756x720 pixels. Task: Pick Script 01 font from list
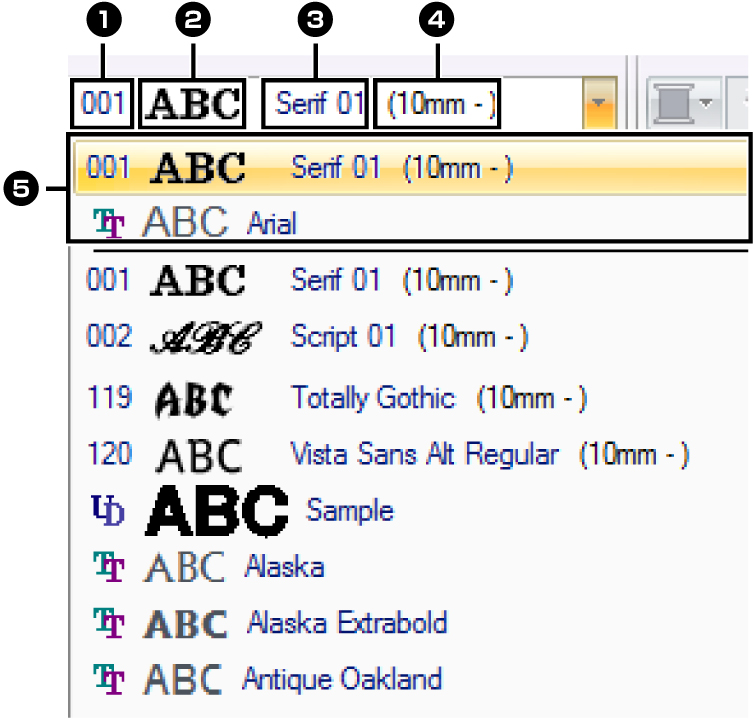pos(409,336)
